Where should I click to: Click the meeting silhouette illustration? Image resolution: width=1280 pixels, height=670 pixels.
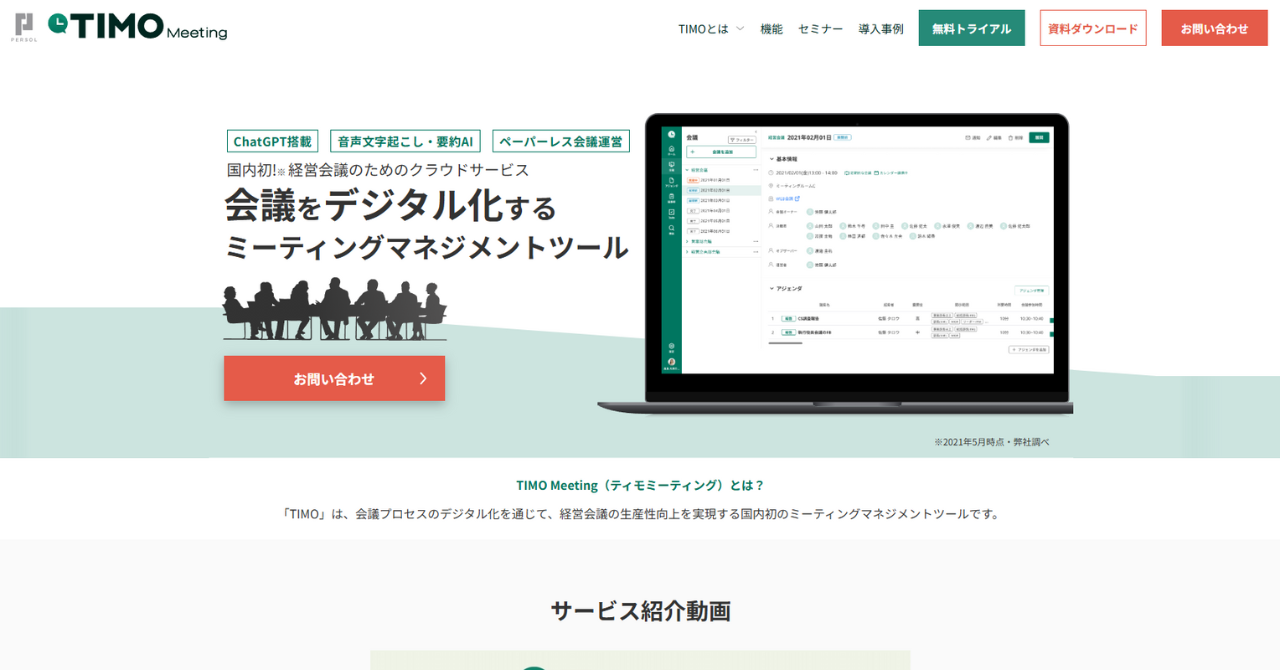click(334, 309)
